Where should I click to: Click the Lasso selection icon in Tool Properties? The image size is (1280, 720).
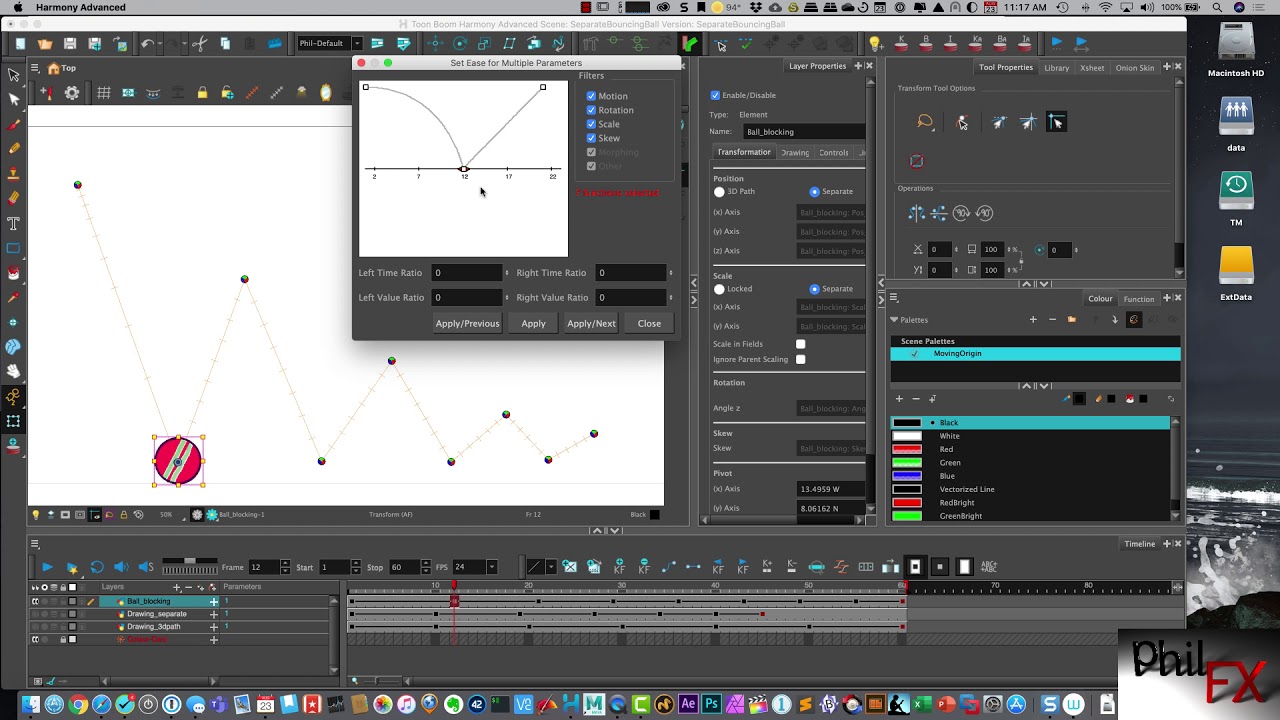925,122
